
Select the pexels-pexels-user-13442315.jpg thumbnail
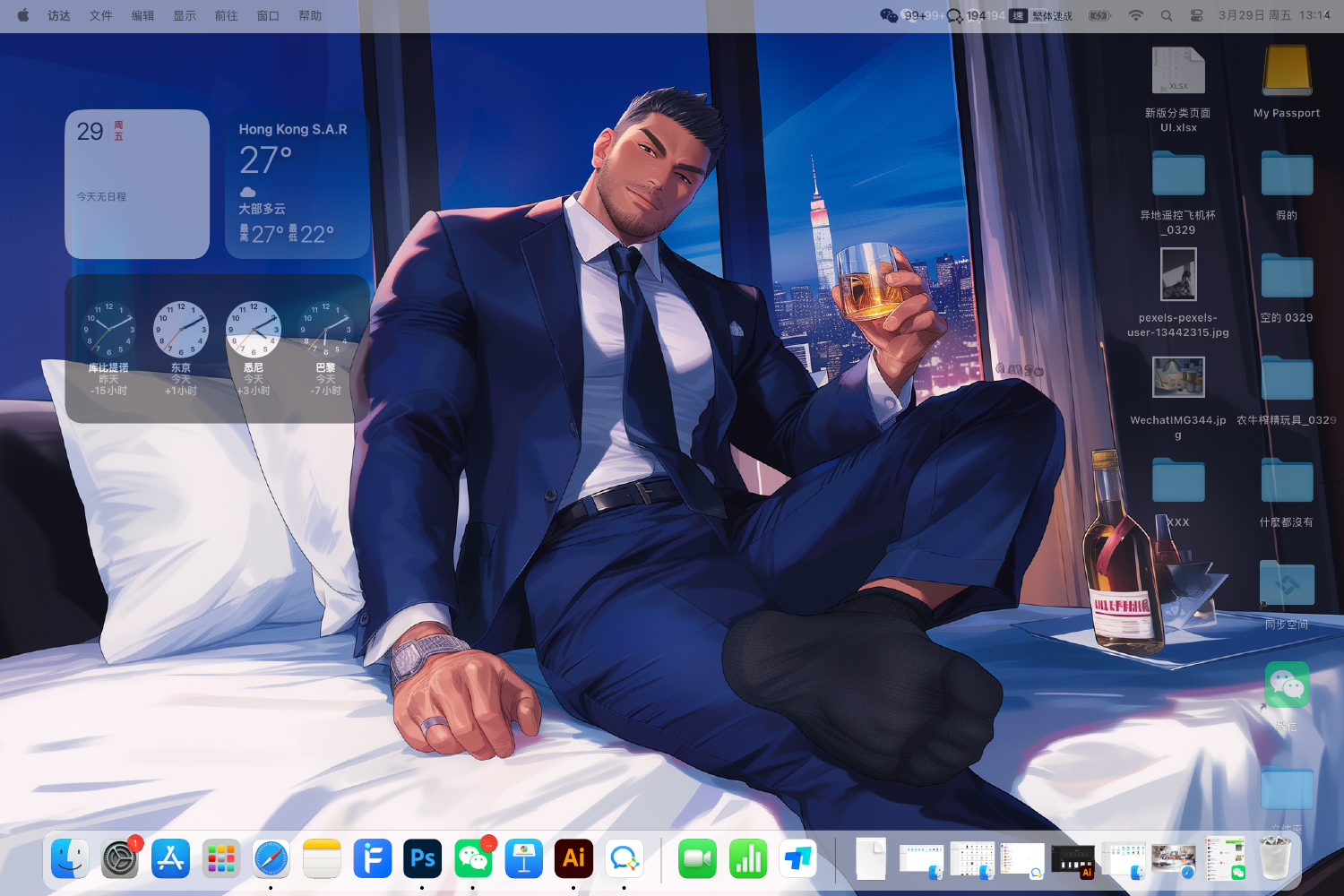pyautogui.click(x=1177, y=274)
